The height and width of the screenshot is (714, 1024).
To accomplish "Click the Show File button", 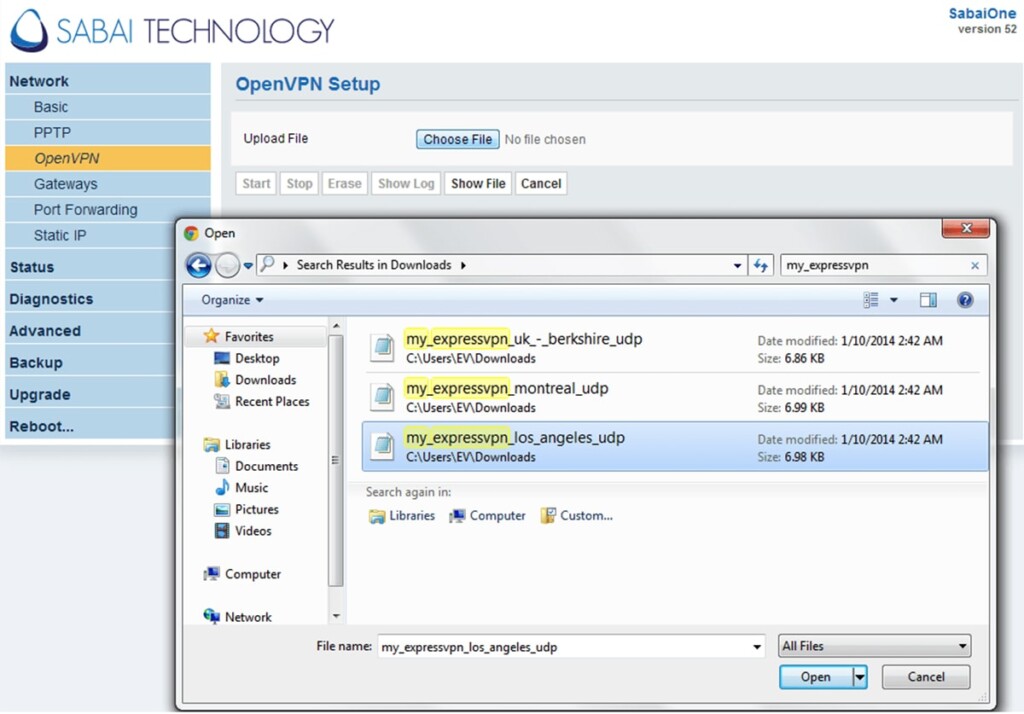I will [478, 184].
